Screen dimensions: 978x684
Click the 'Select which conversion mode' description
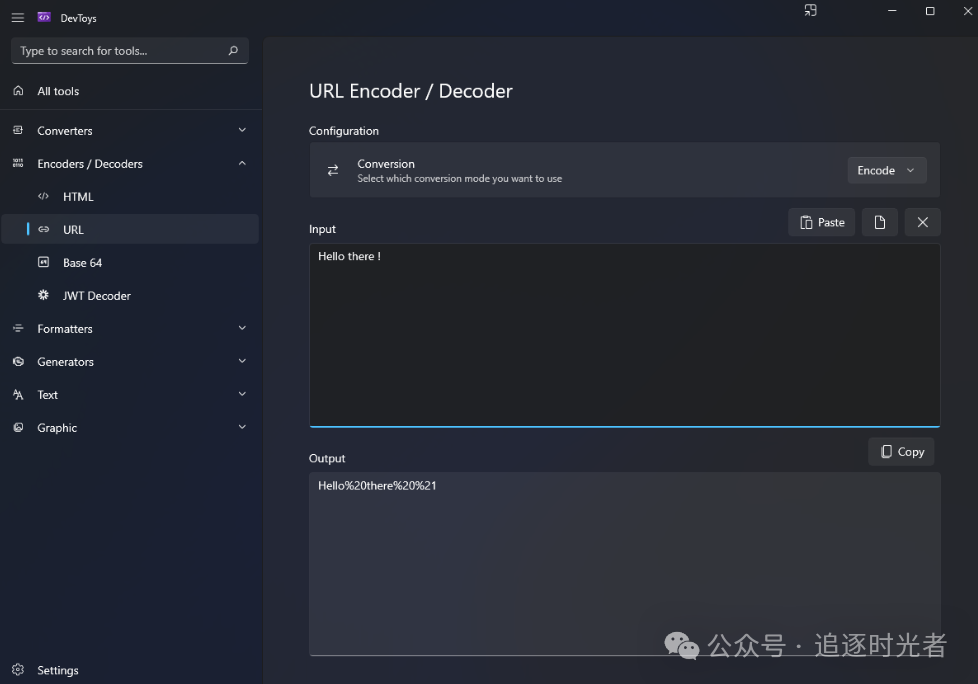[x=460, y=178]
